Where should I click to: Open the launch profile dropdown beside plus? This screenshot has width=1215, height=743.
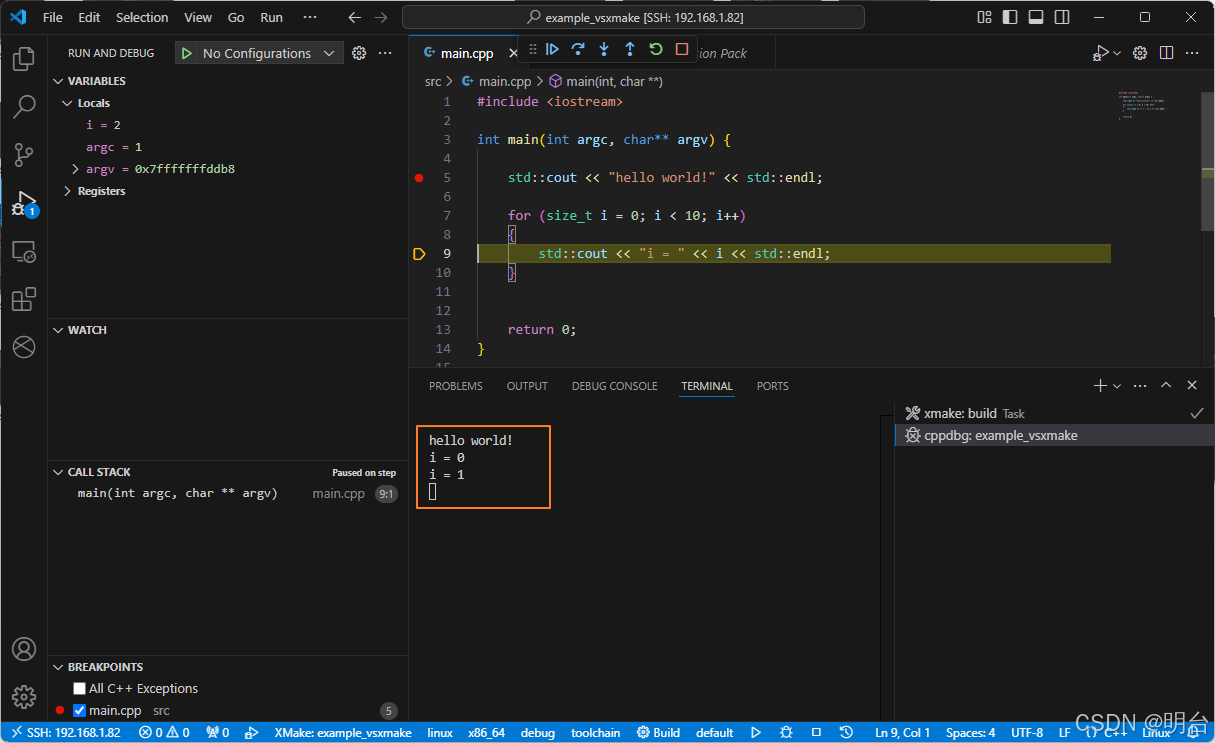click(x=1117, y=385)
